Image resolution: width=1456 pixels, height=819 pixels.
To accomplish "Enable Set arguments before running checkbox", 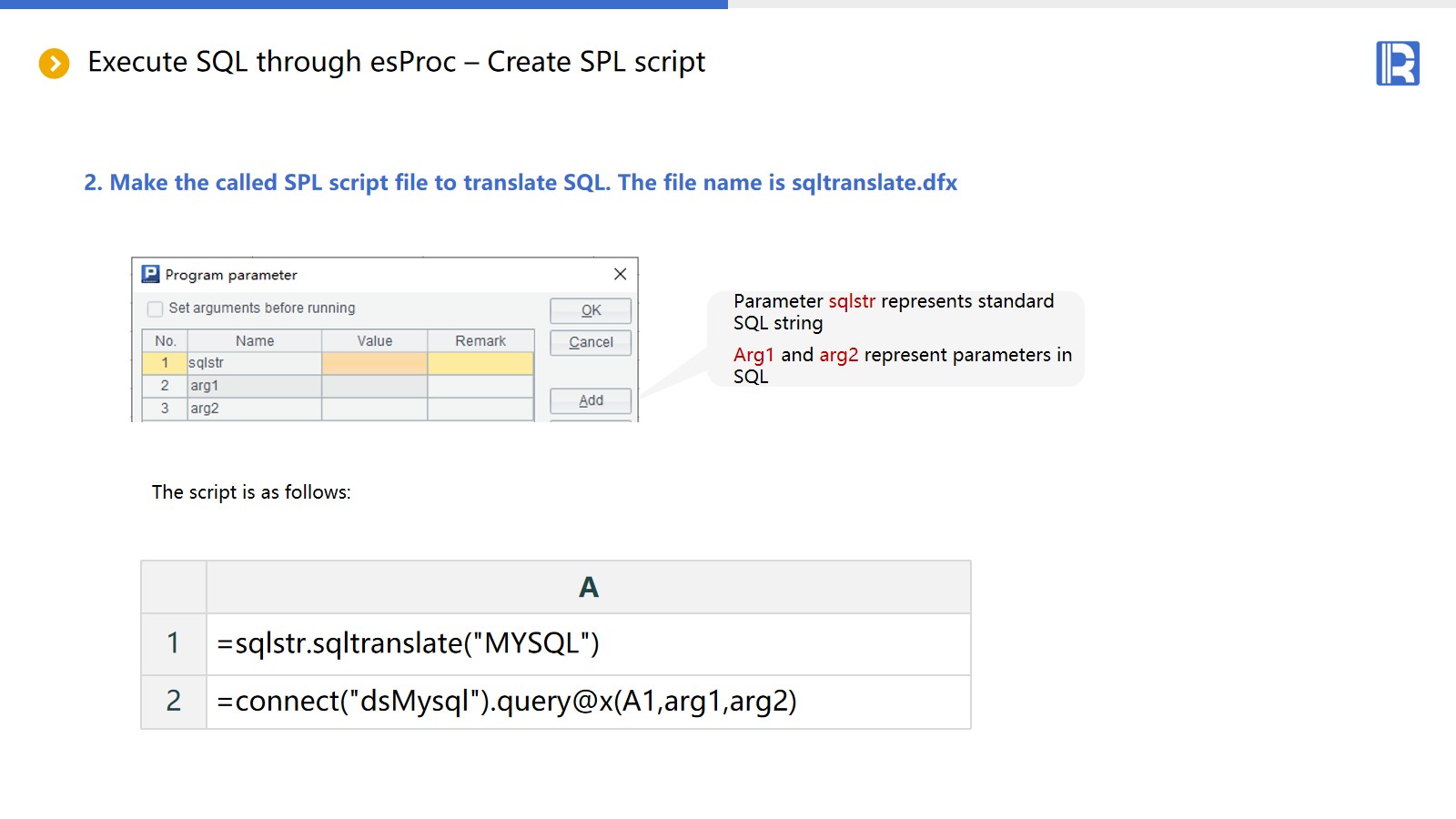I will coord(156,308).
